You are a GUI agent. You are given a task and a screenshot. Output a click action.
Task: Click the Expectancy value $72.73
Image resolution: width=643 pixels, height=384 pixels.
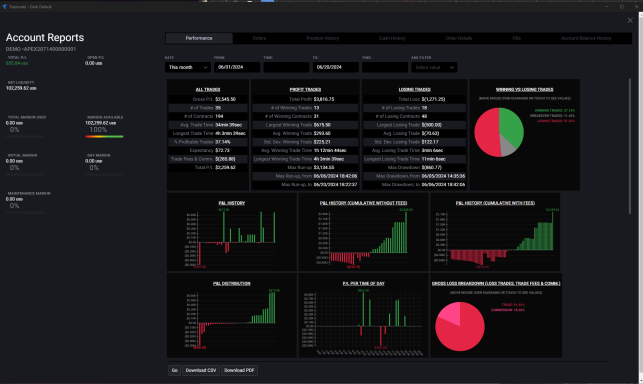223,151
